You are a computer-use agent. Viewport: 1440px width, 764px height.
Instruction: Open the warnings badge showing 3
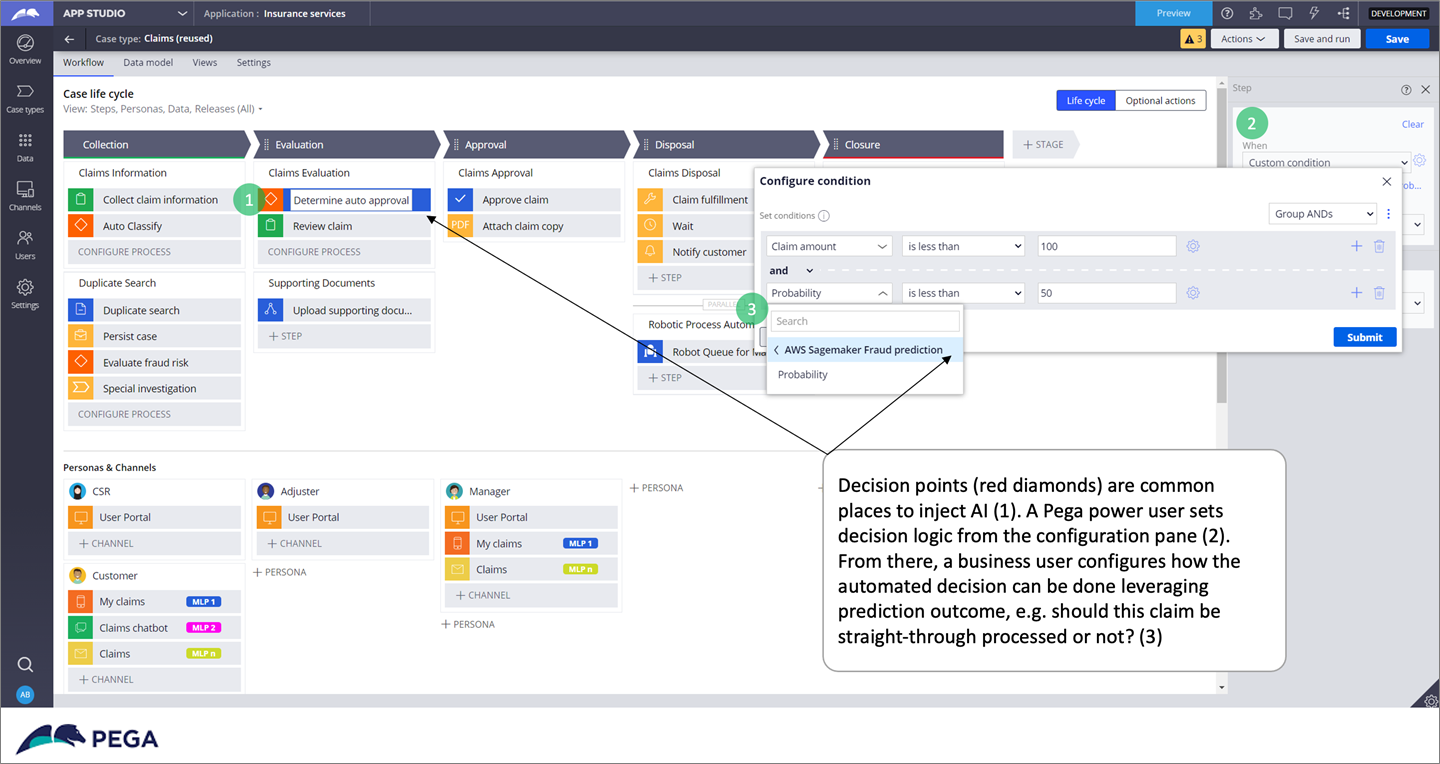pos(1193,39)
